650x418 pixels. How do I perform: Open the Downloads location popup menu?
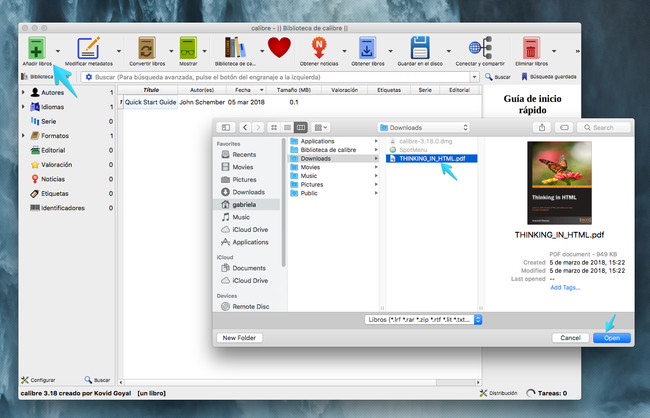pos(424,127)
